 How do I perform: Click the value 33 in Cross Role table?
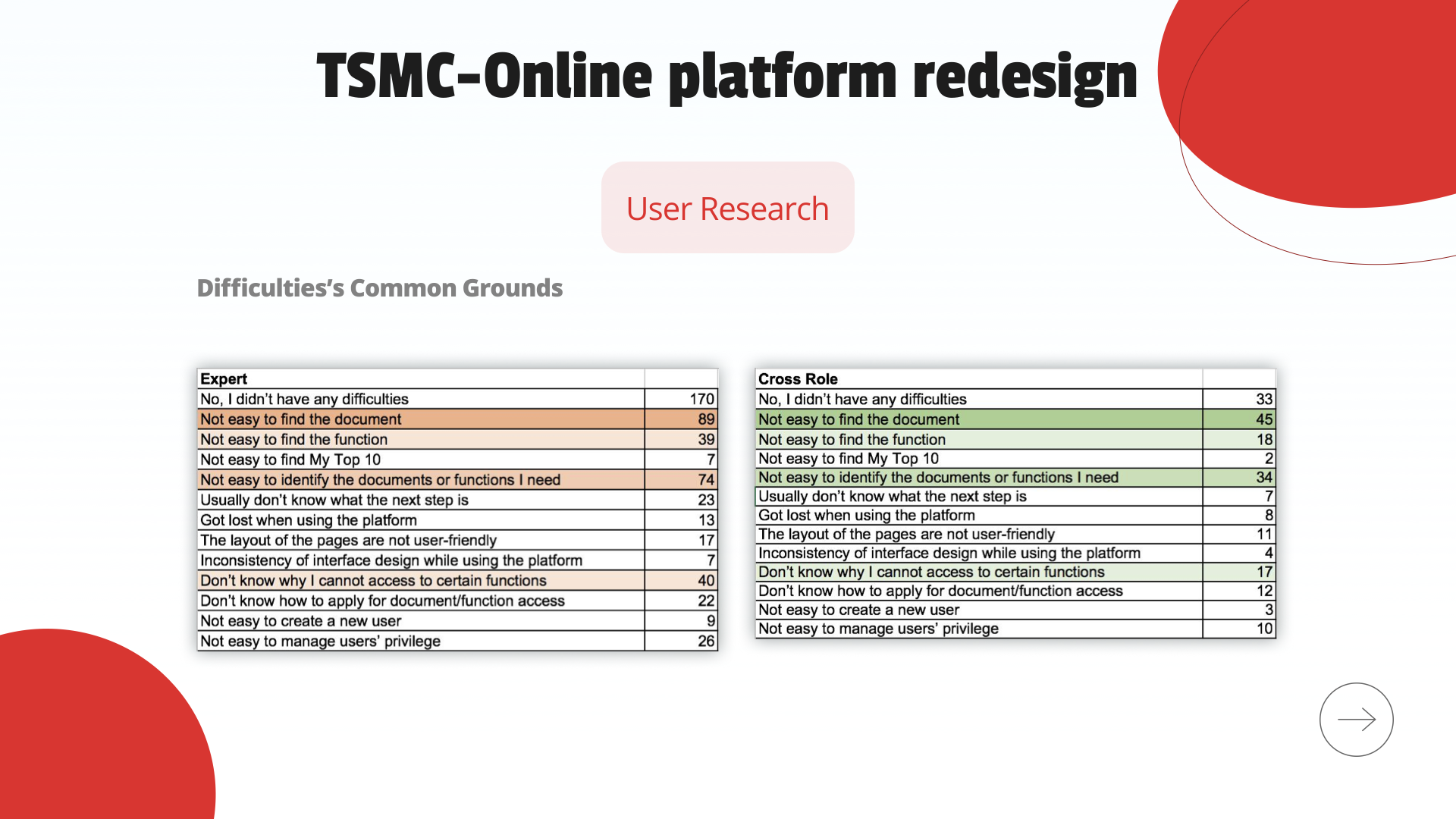1264,399
